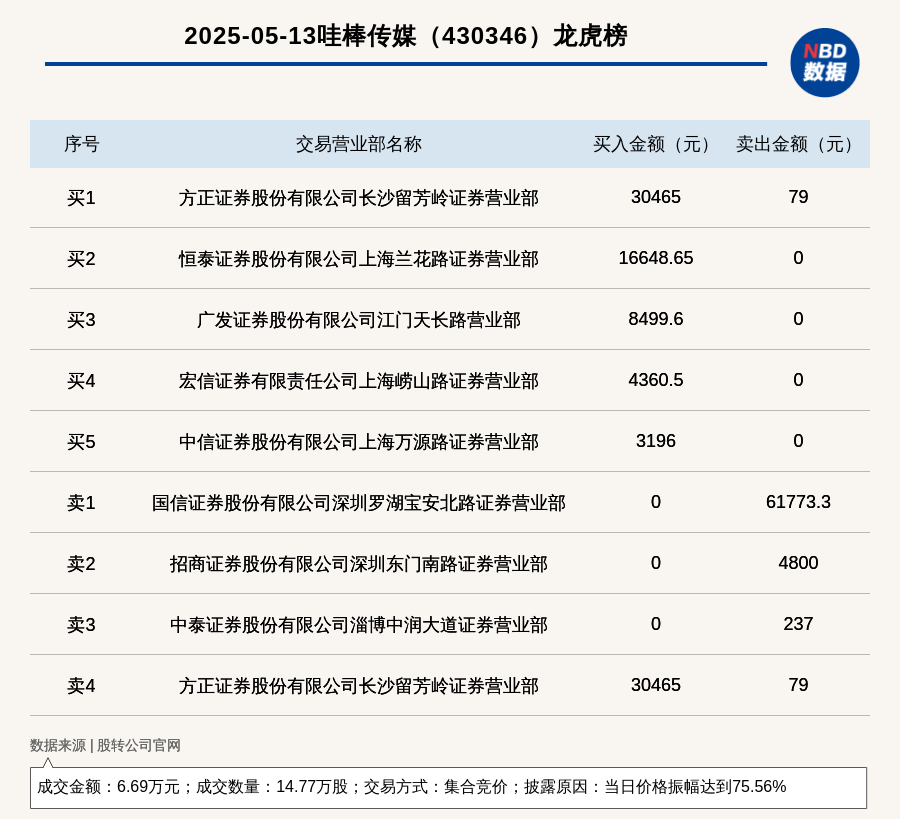The image size is (900, 819).
Task: Click sell amount 0 in 买4 row
Action: [798, 379]
